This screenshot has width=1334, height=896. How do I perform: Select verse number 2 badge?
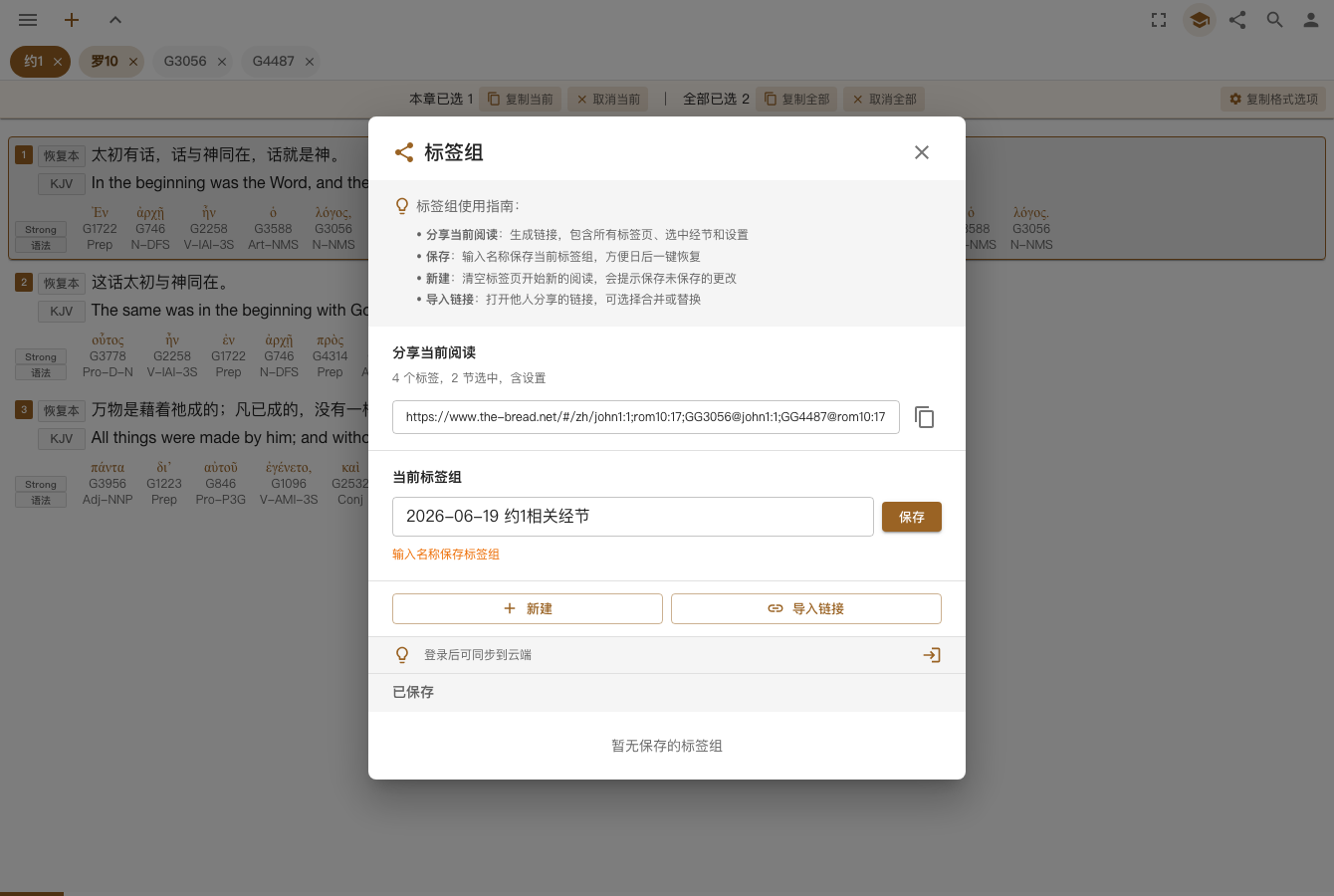tap(24, 282)
